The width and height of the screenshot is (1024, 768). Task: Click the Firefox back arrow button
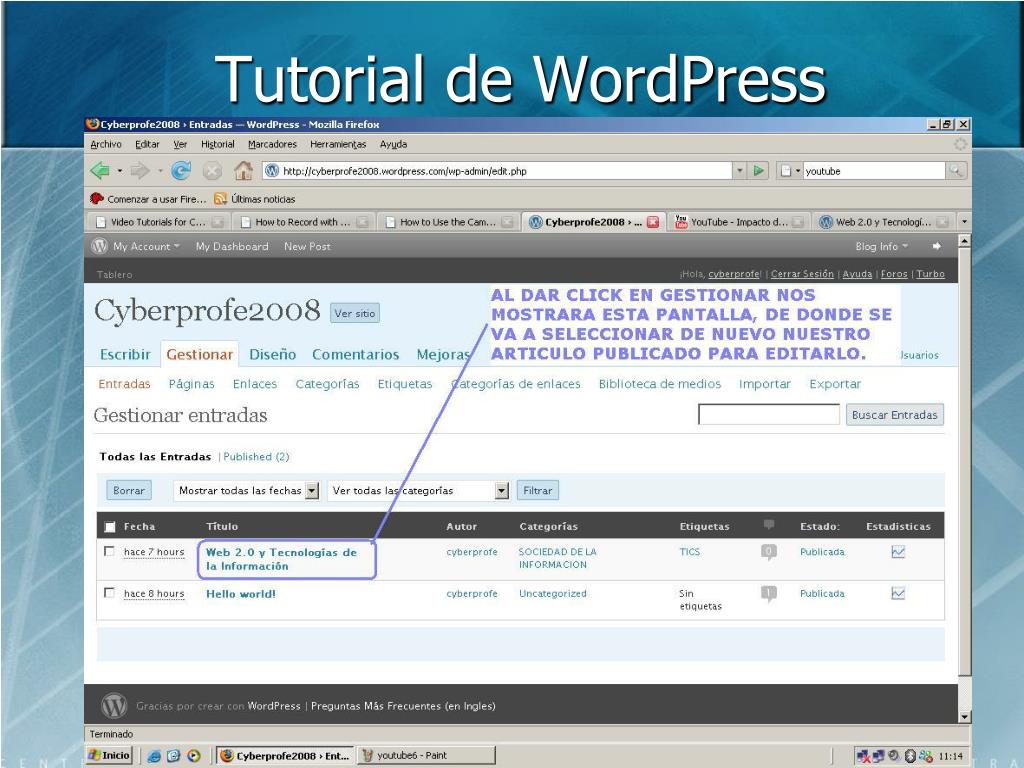(x=101, y=171)
